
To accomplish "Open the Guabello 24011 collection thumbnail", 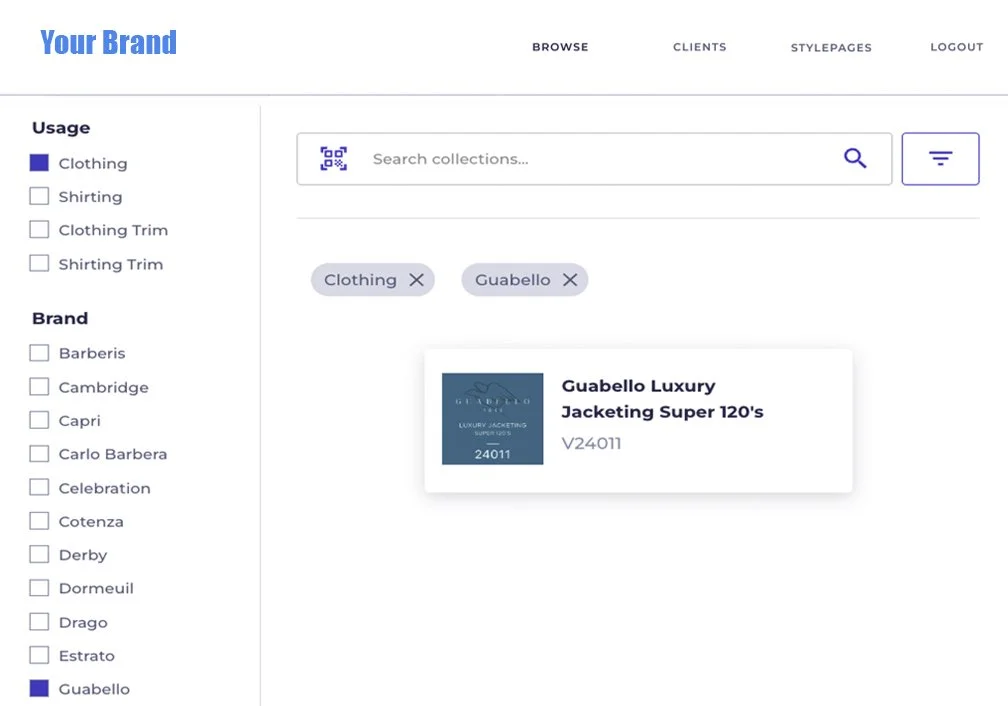I will pos(492,419).
